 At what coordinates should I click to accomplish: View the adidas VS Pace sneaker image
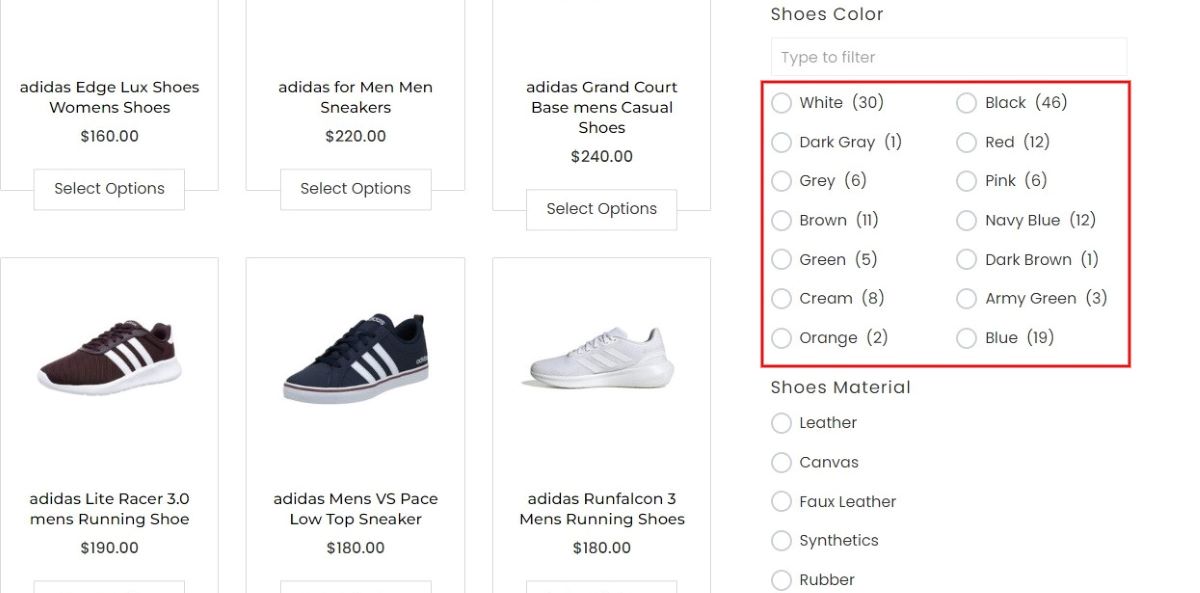click(356, 357)
